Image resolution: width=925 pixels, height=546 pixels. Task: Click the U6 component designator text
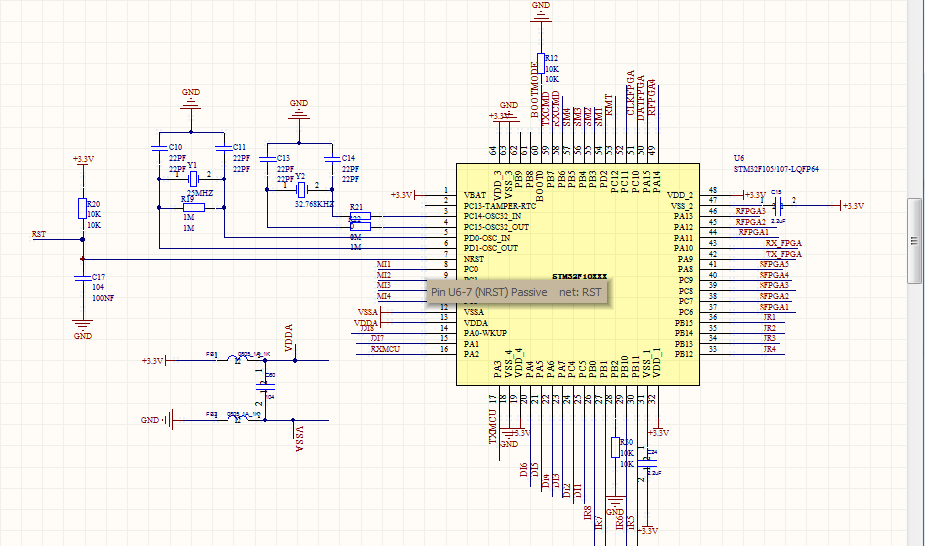coord(739,159)
